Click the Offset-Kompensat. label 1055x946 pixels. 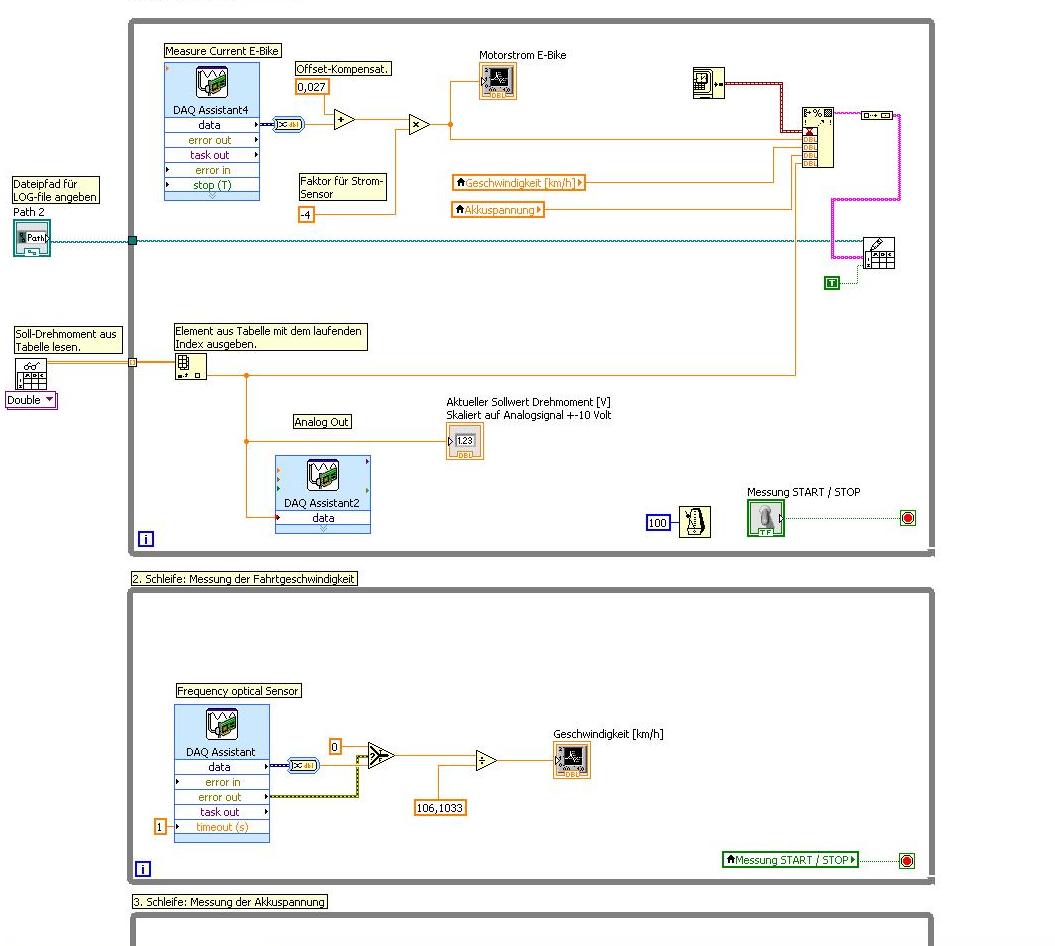coord(343,69)
